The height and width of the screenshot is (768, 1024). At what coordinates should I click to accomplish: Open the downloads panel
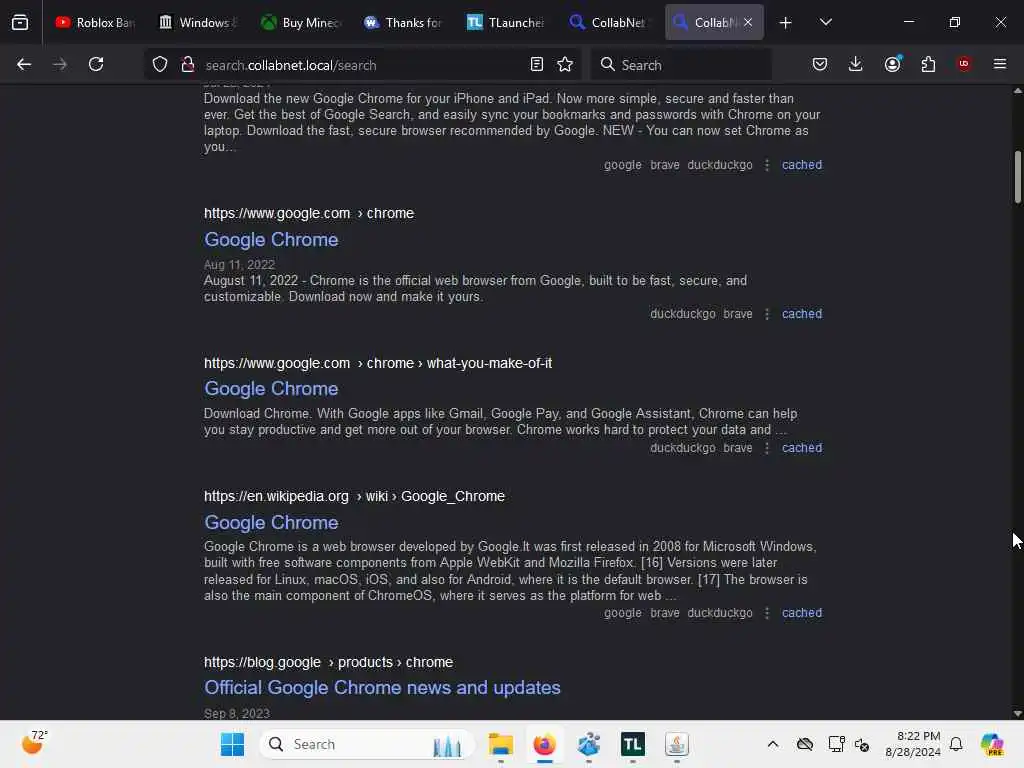tap(856, 64)
